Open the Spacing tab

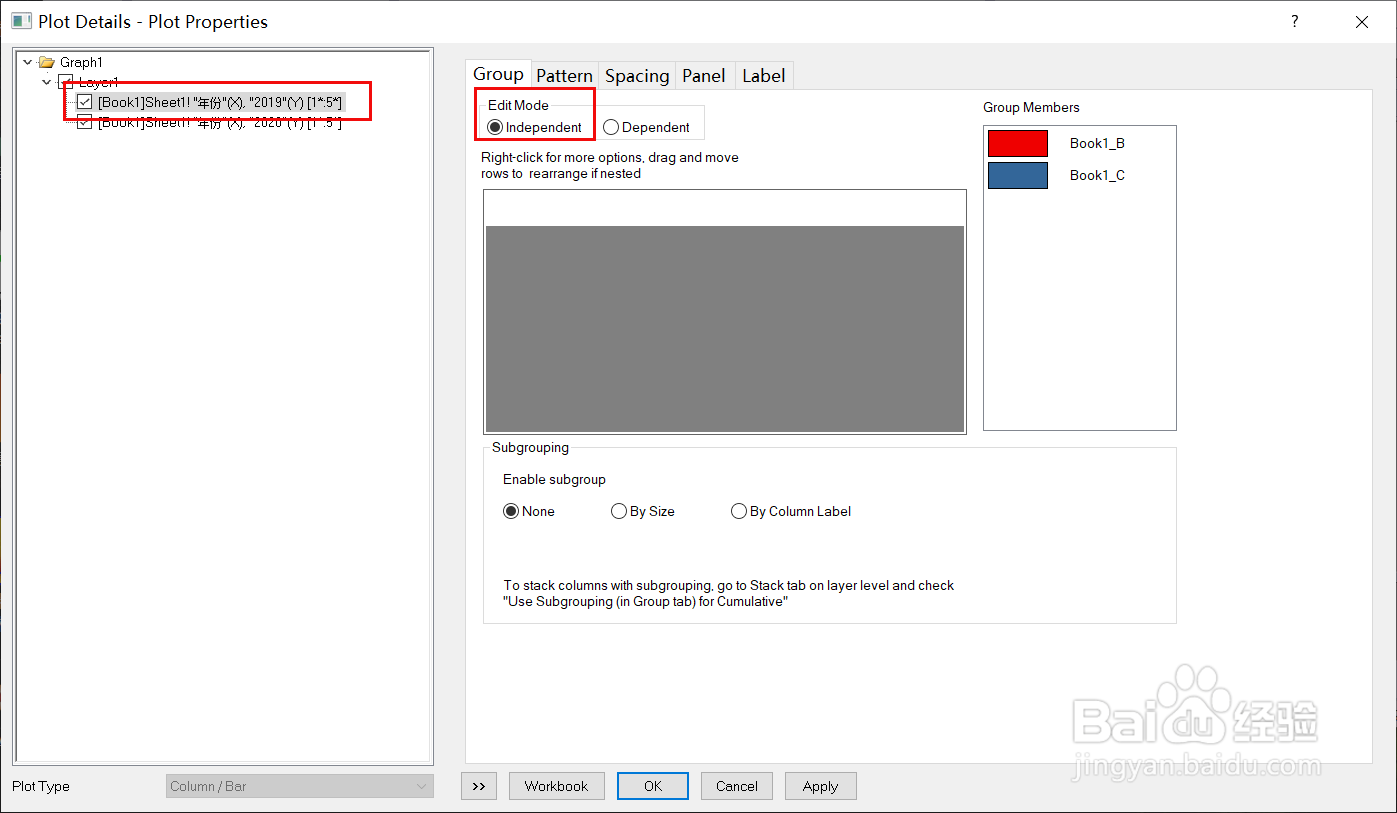(637, 76)
